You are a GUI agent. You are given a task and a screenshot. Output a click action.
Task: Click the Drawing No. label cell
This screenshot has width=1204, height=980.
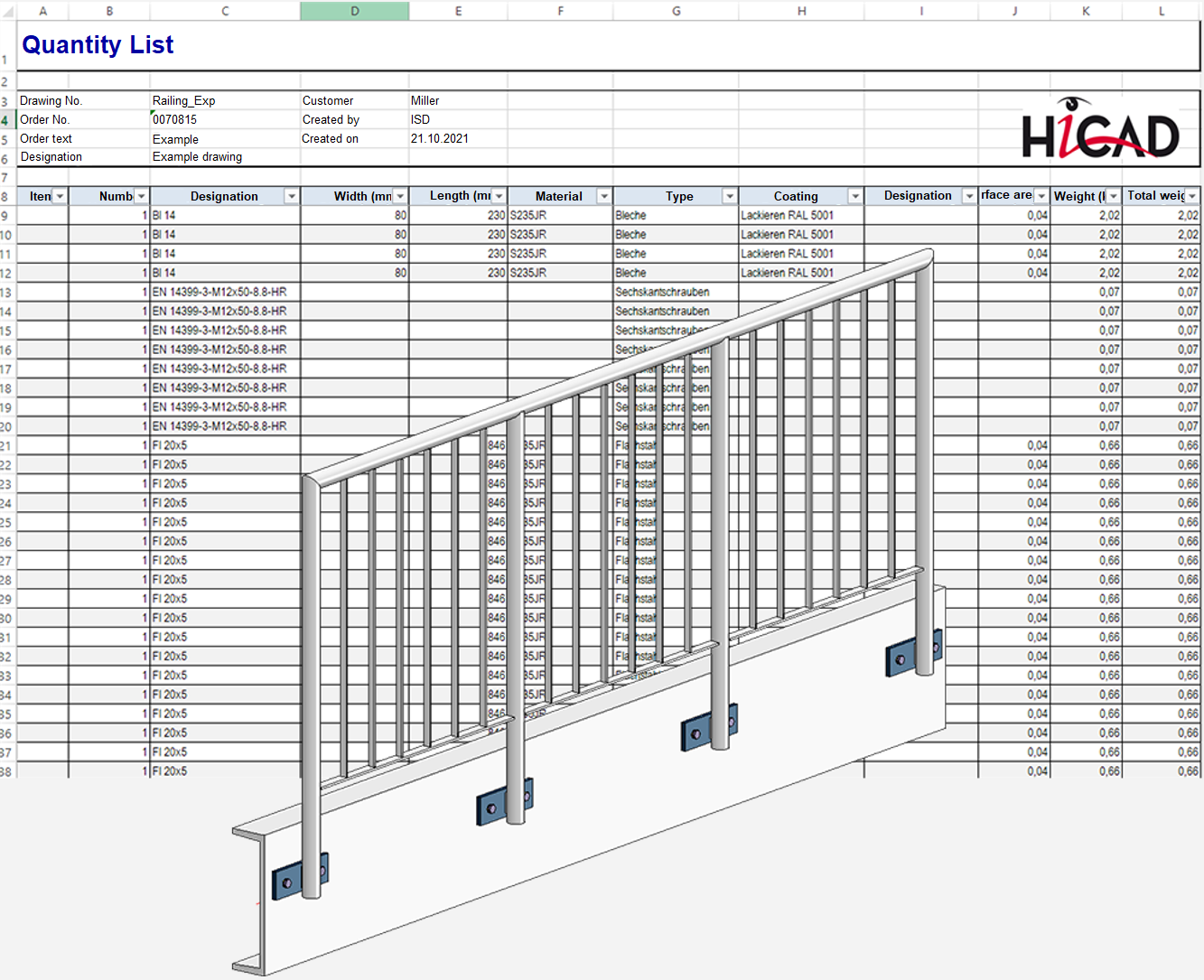coord(83,100)
